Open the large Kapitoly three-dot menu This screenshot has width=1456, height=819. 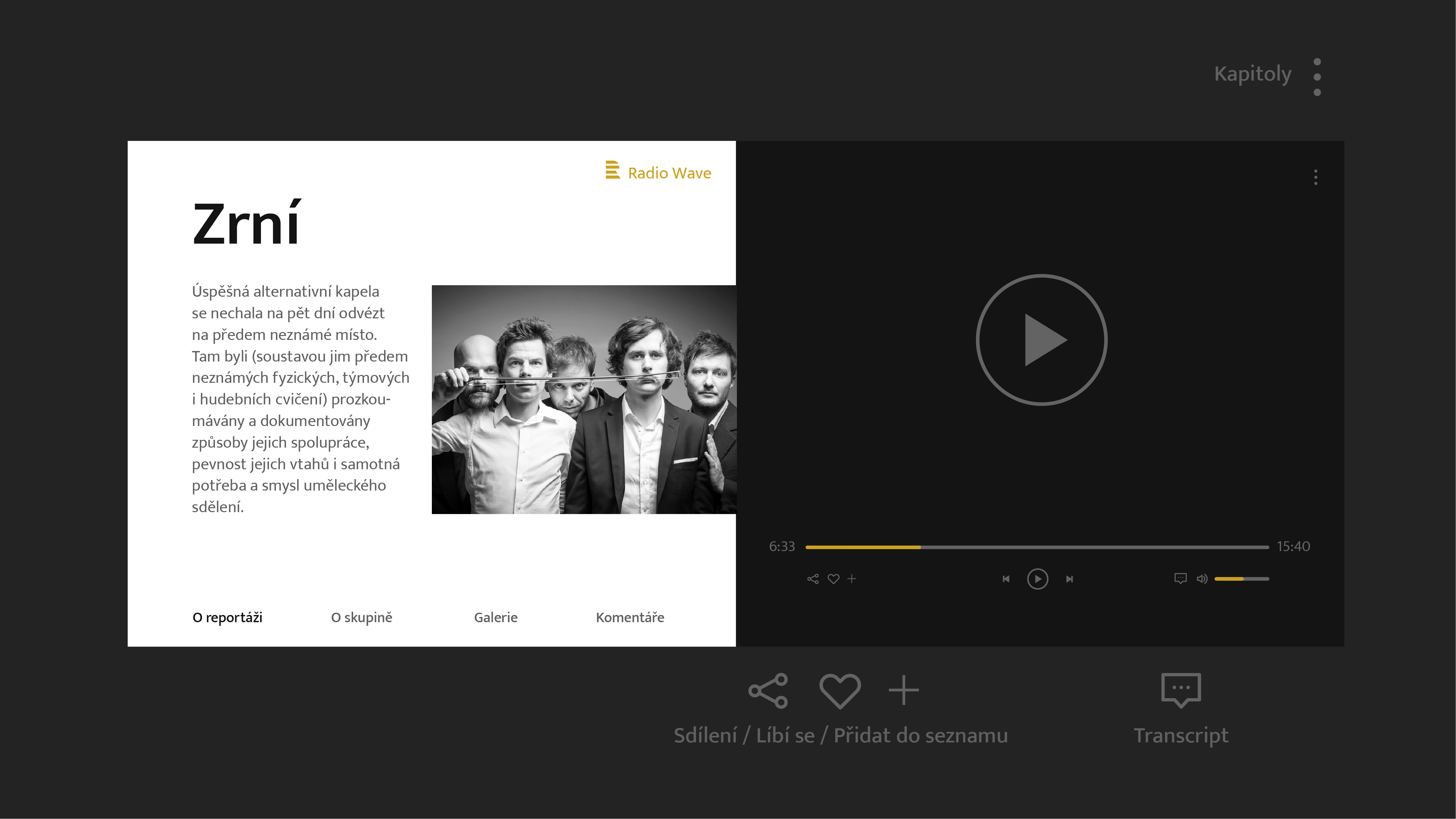(x=1317, y=77)
